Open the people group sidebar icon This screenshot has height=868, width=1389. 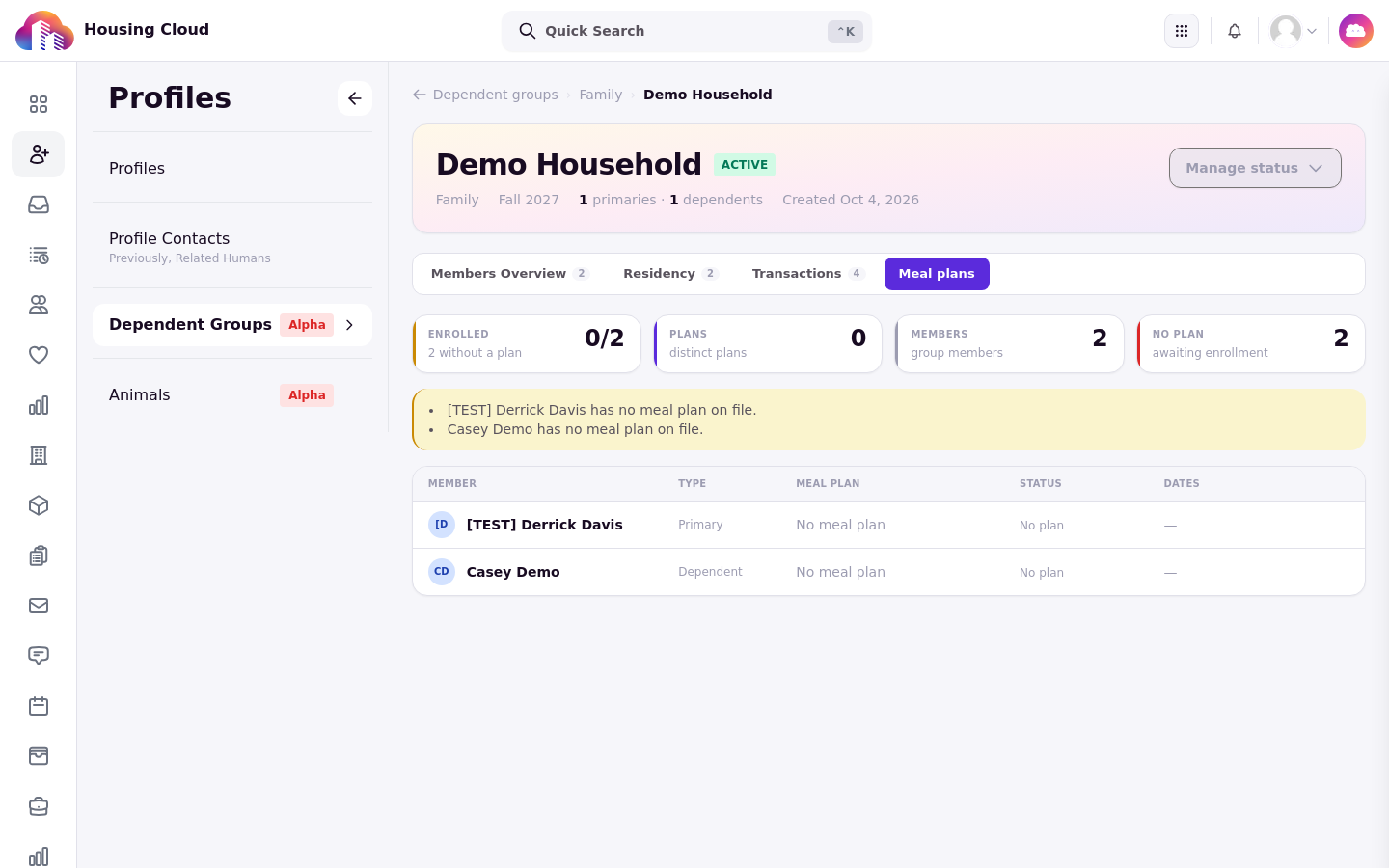[39, 305]
